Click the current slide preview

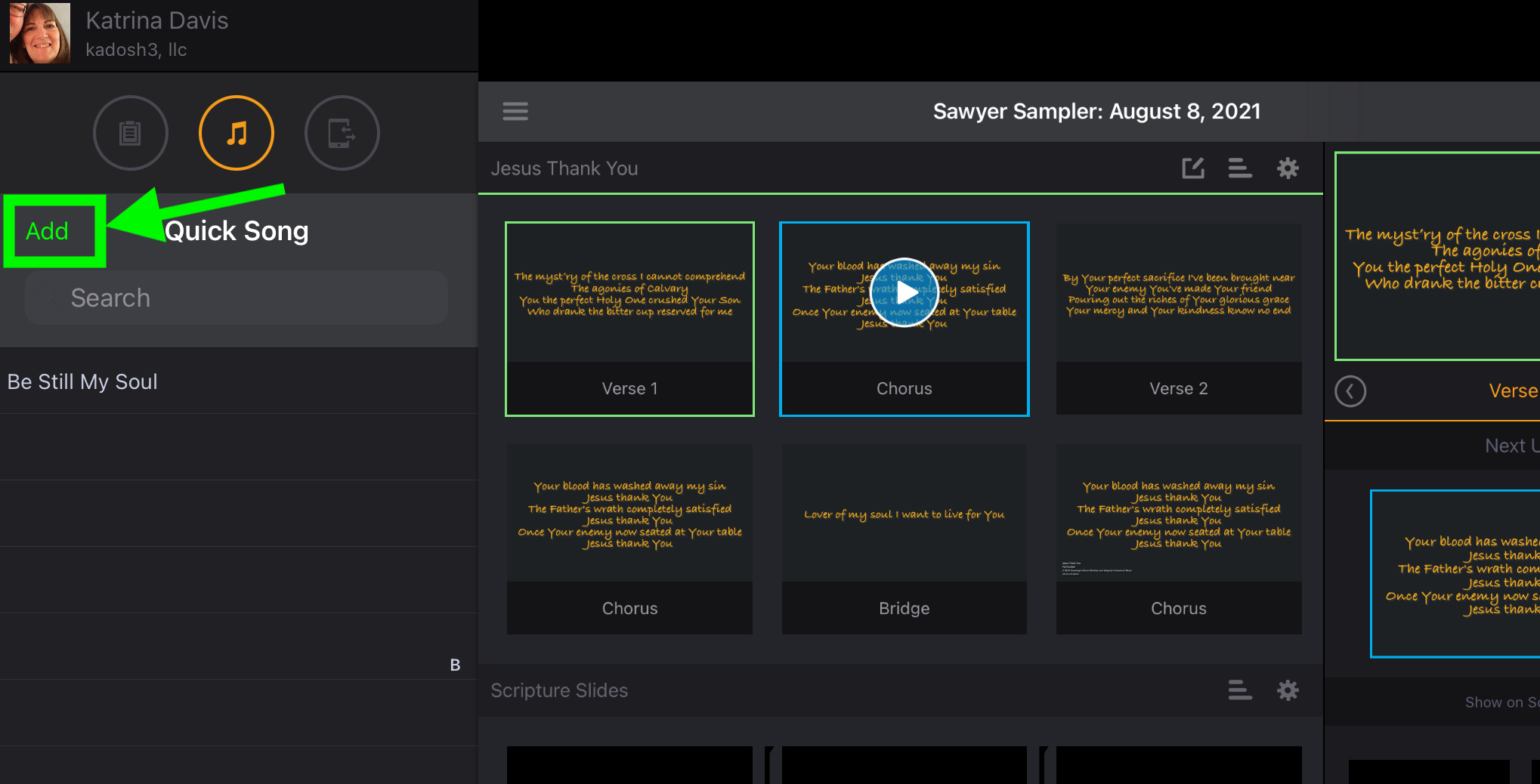[1437, 256]
